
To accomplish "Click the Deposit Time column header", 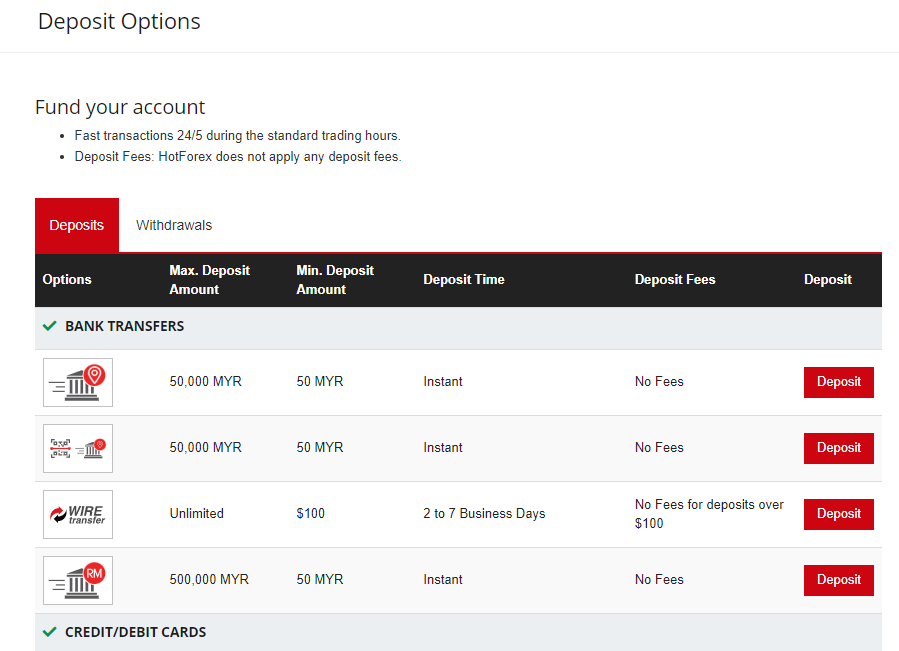I will (464, 279).
